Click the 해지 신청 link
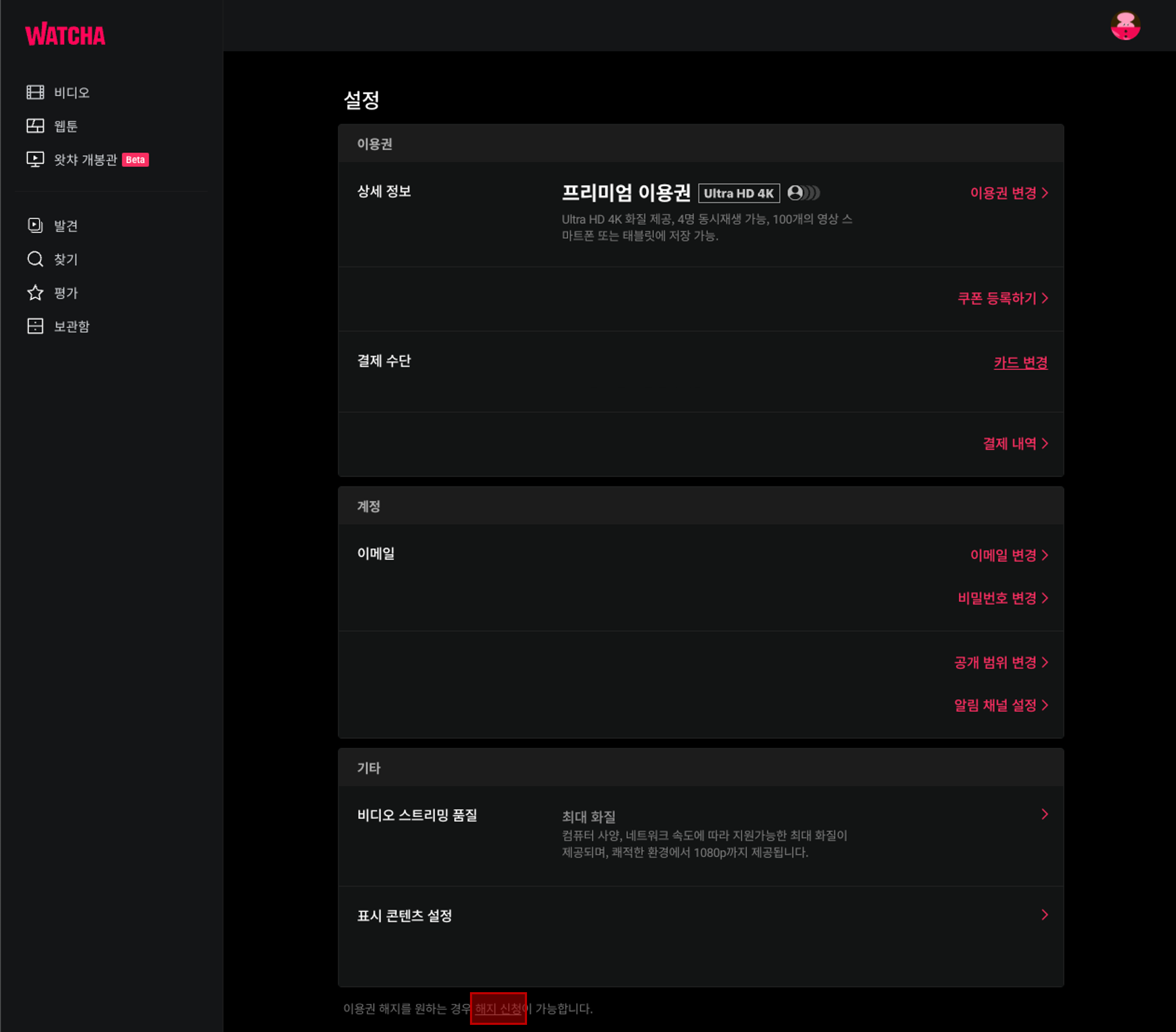The height and width of the screenshot is (1032, 1176). point(498,1009)
